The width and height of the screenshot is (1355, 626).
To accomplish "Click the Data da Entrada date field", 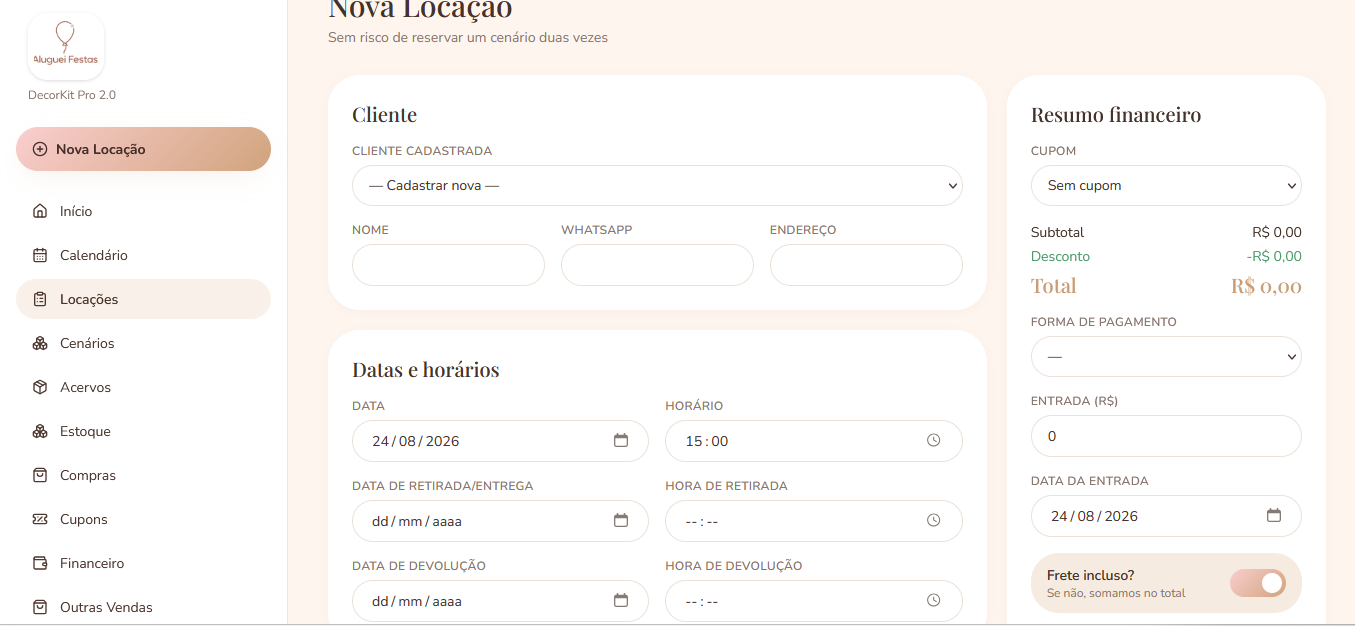I will click(1166, 516).
